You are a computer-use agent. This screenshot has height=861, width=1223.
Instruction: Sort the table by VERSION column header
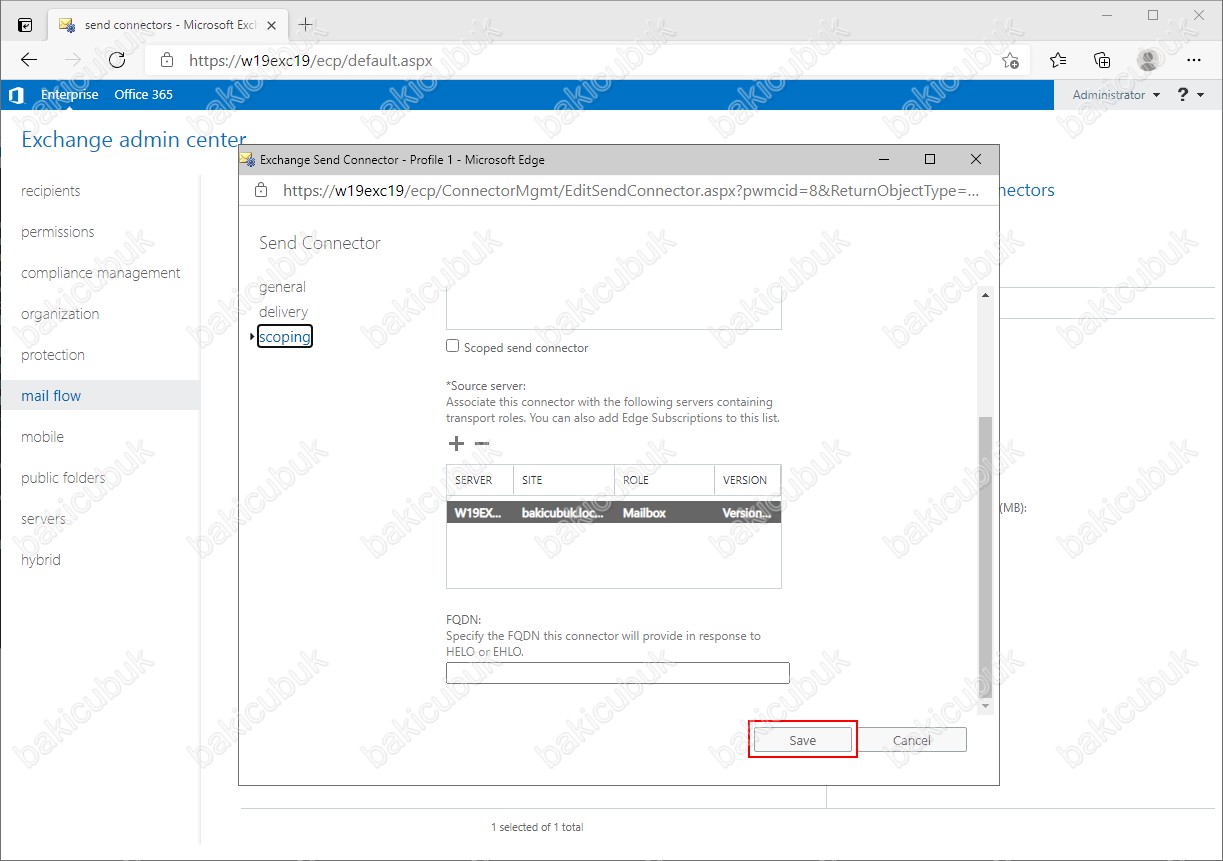point(747,480)
